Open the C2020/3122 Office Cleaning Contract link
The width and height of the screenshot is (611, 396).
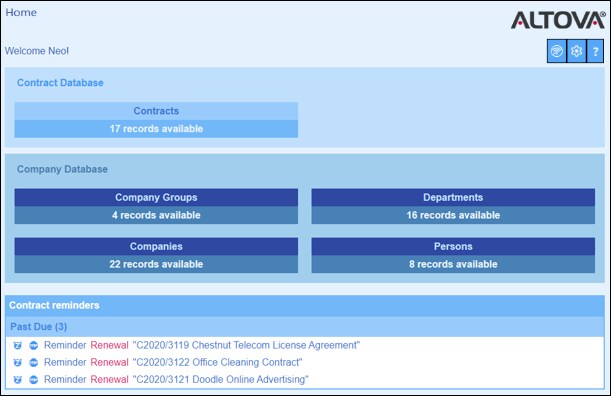tap(217, 362)
